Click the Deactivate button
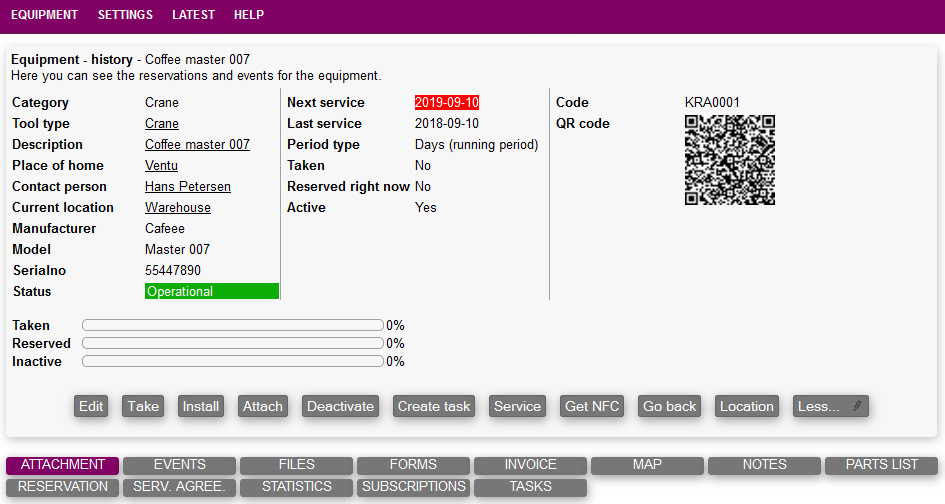The image size is (945, 504). (340, 406)
